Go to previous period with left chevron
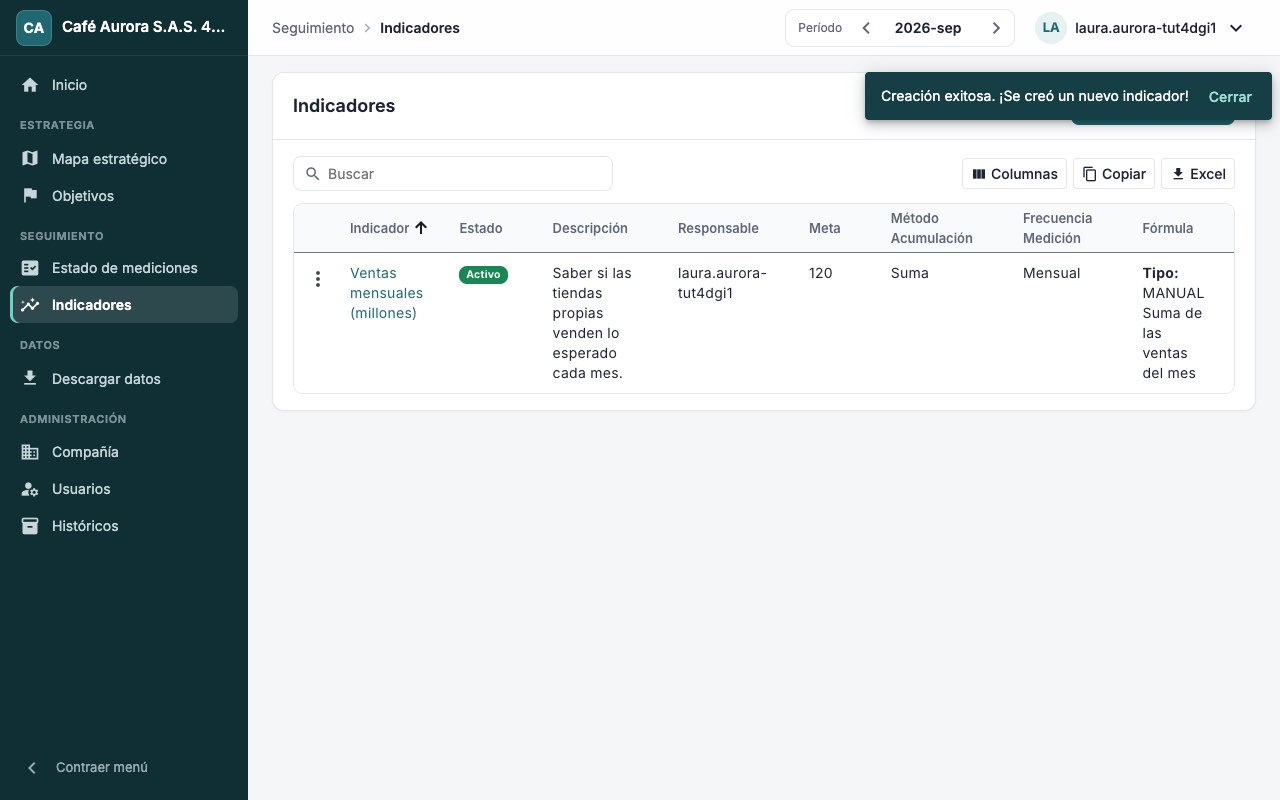Image resolution: width=1280 pixels, height=800 pixels. point(866,28)
